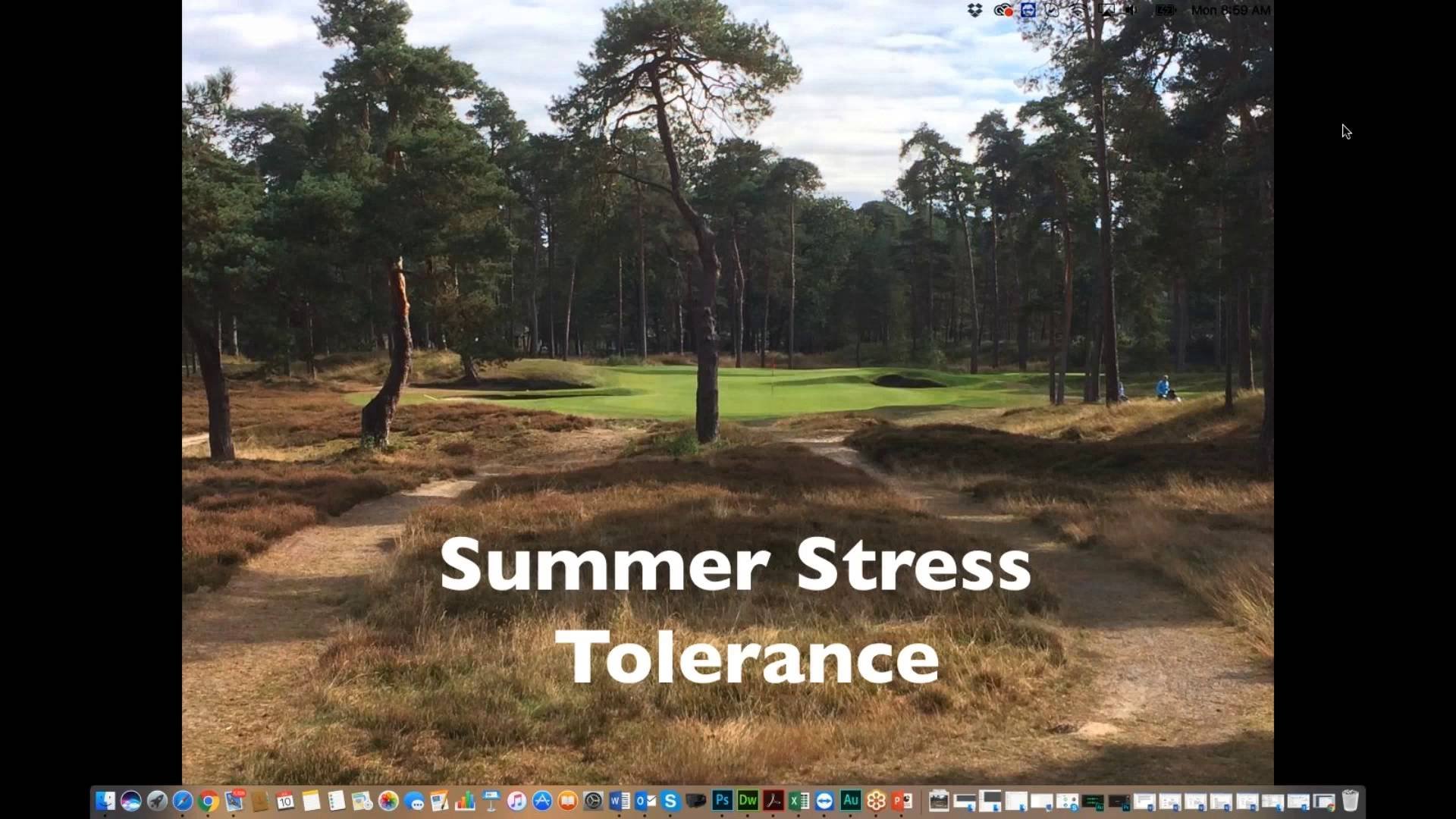Click the volume icon in menu bar
This screenshot has width=1456, height=819.
(x=1131, y=10)
